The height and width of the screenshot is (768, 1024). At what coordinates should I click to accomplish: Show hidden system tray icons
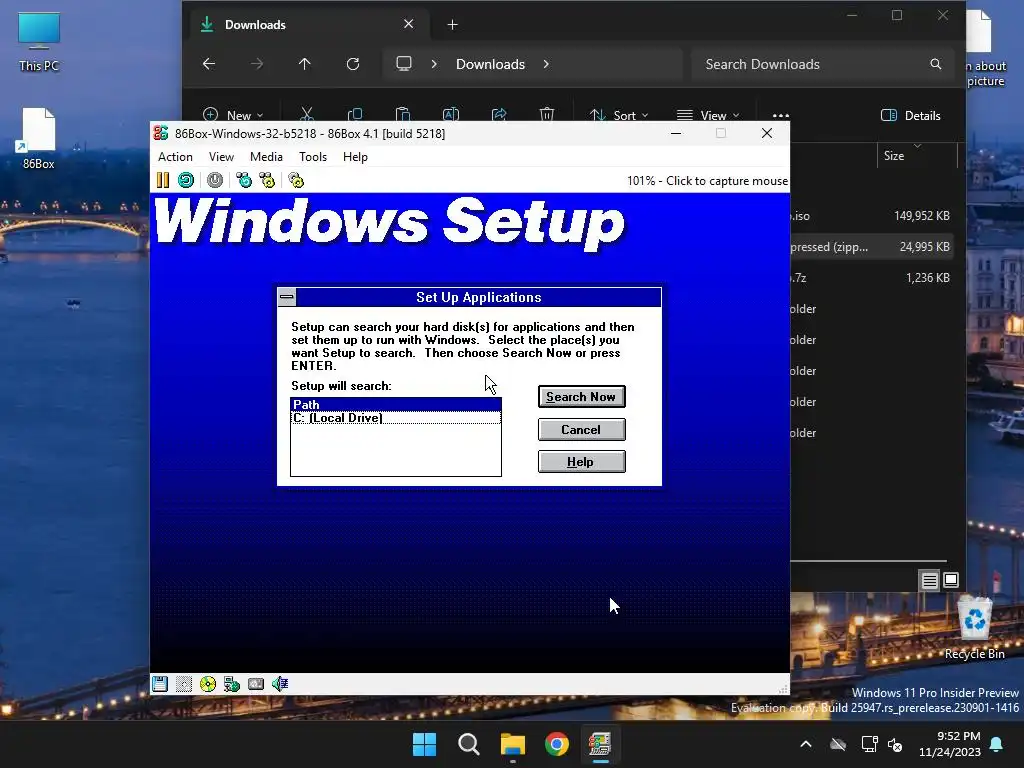[806, 744]
